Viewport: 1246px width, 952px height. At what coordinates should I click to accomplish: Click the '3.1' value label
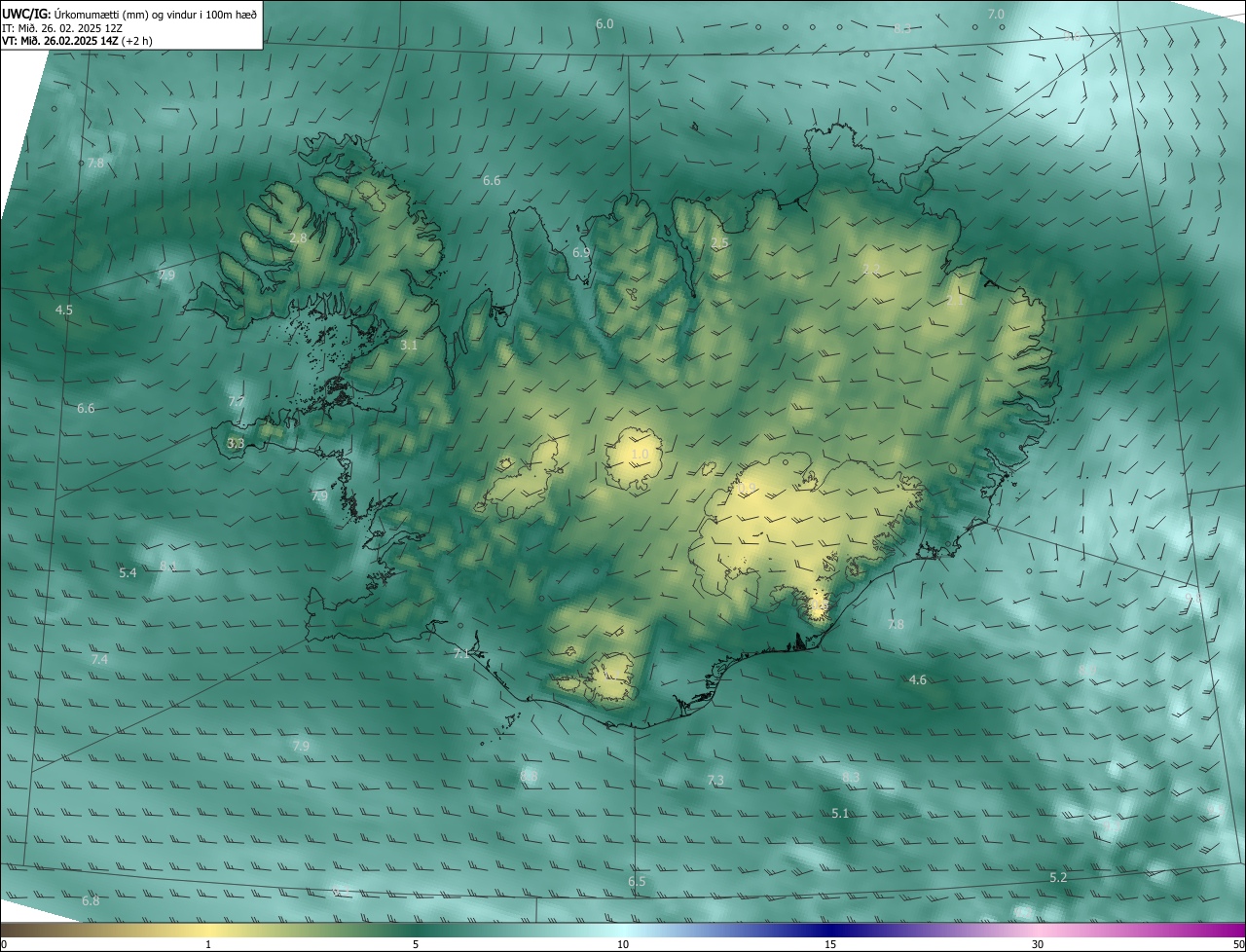[x=409, y=345]
